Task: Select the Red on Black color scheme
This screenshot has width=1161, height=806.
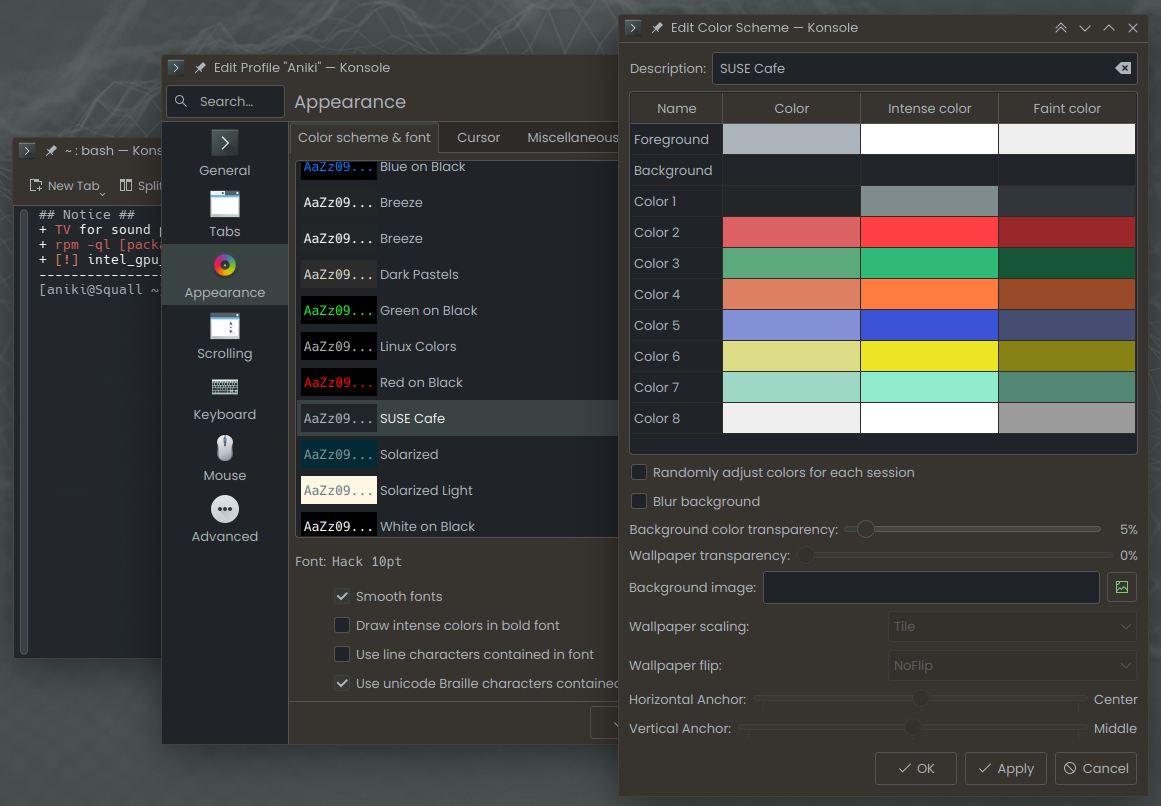Action: tap(458, 383)
